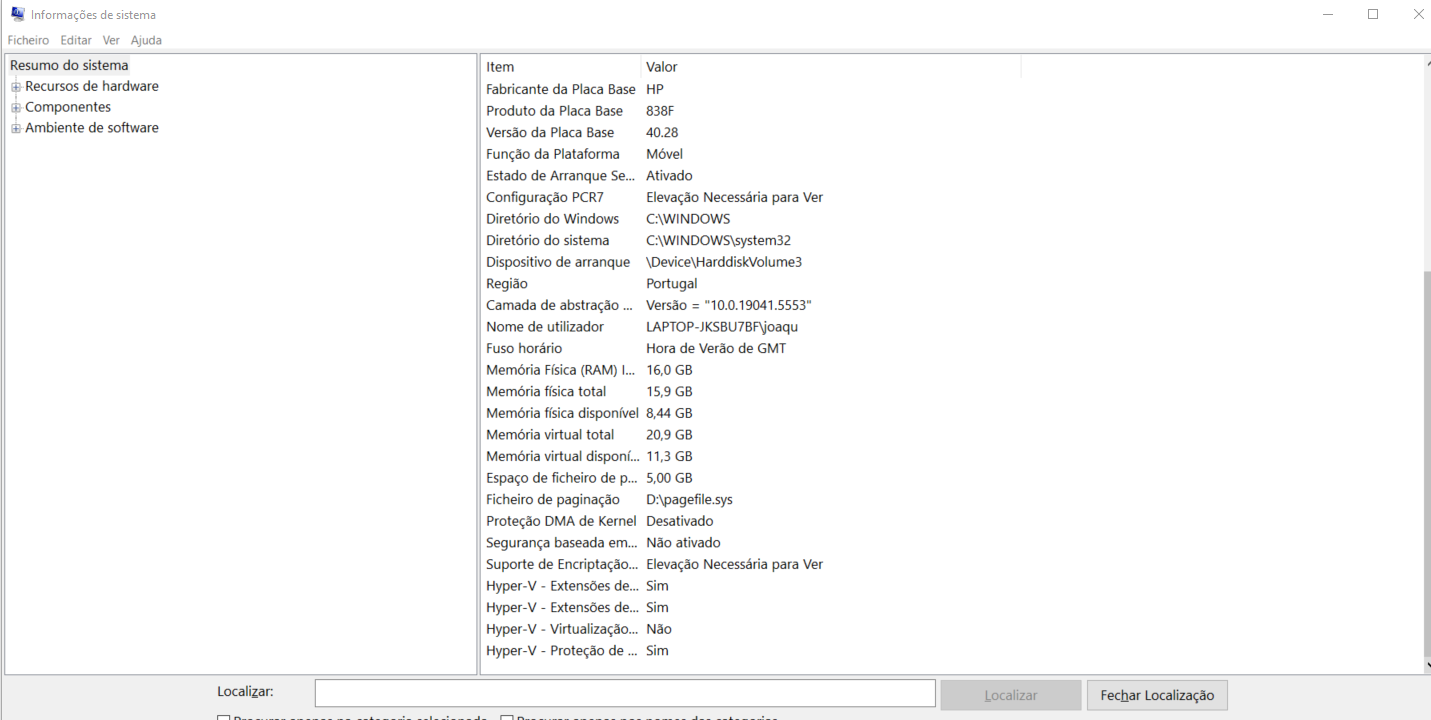Select the Produto da Placa Base row

(751, 111)
